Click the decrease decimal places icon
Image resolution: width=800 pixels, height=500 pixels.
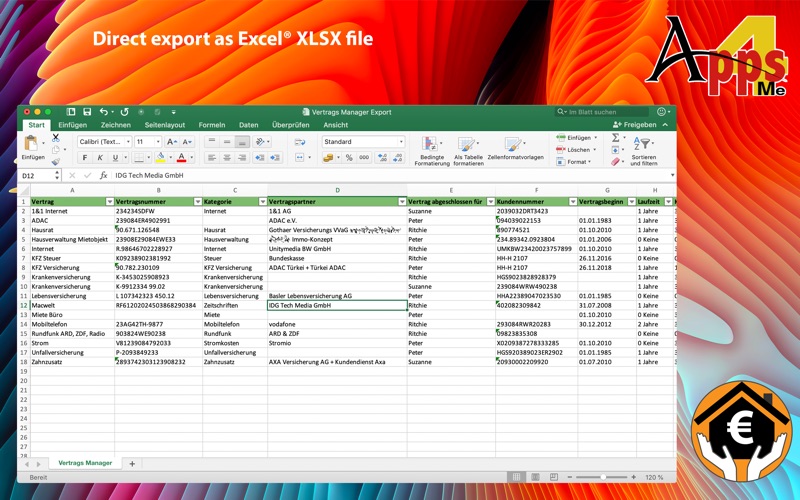[398, 158]
